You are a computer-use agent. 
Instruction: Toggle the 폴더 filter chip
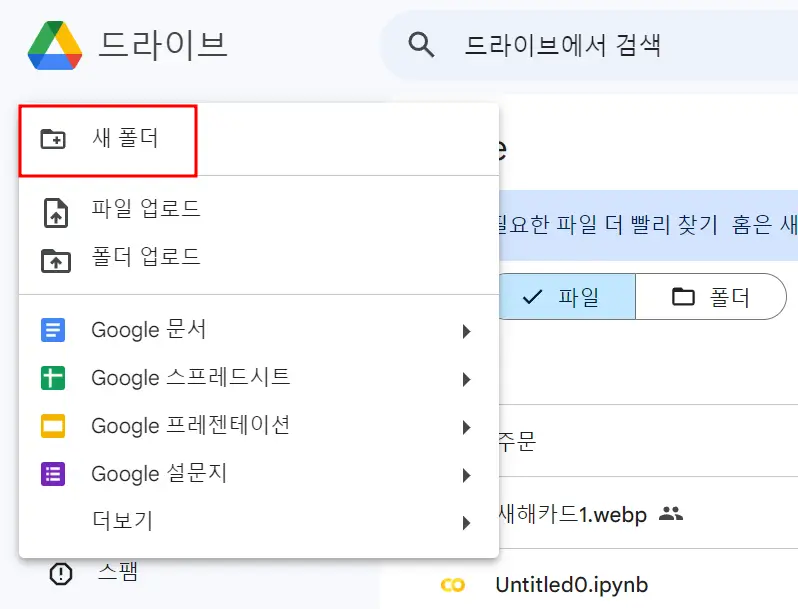(x=711, y=297)
